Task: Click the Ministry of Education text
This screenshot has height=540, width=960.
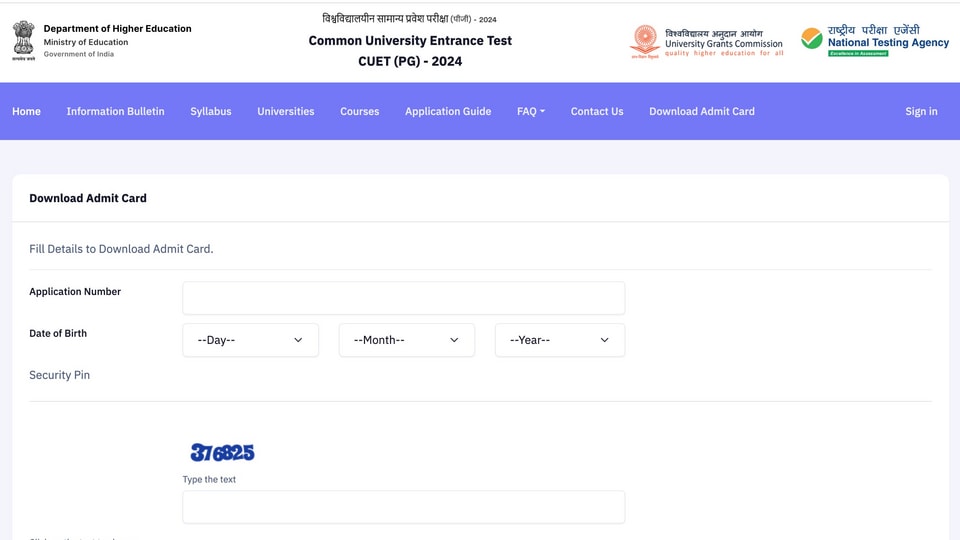Action: point(86,42)
